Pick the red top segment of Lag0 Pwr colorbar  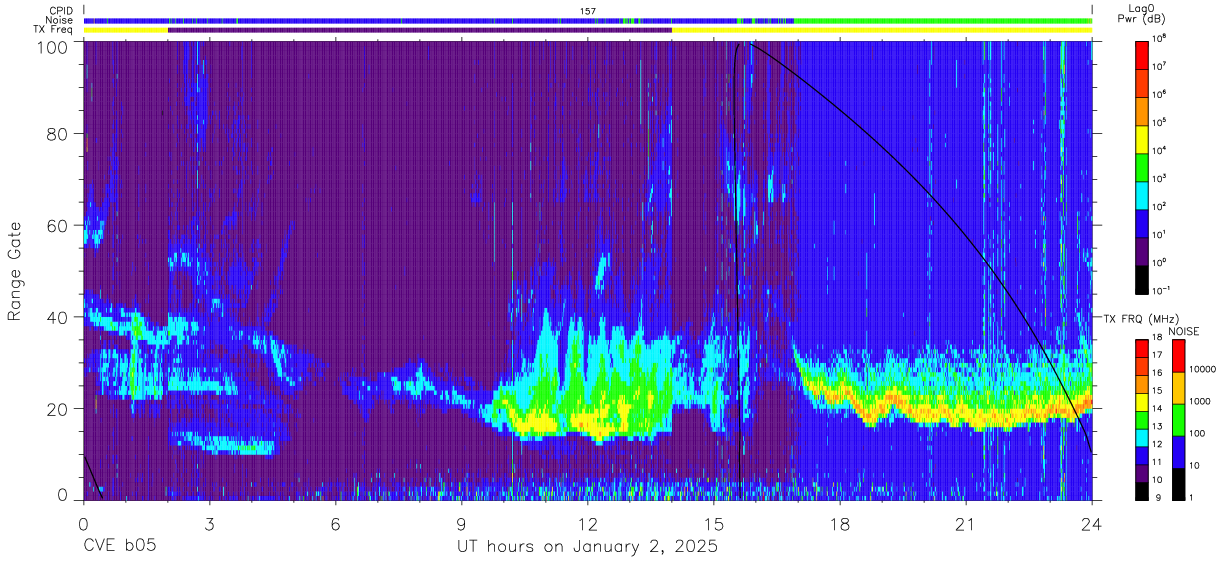(x=1142, y=54)
